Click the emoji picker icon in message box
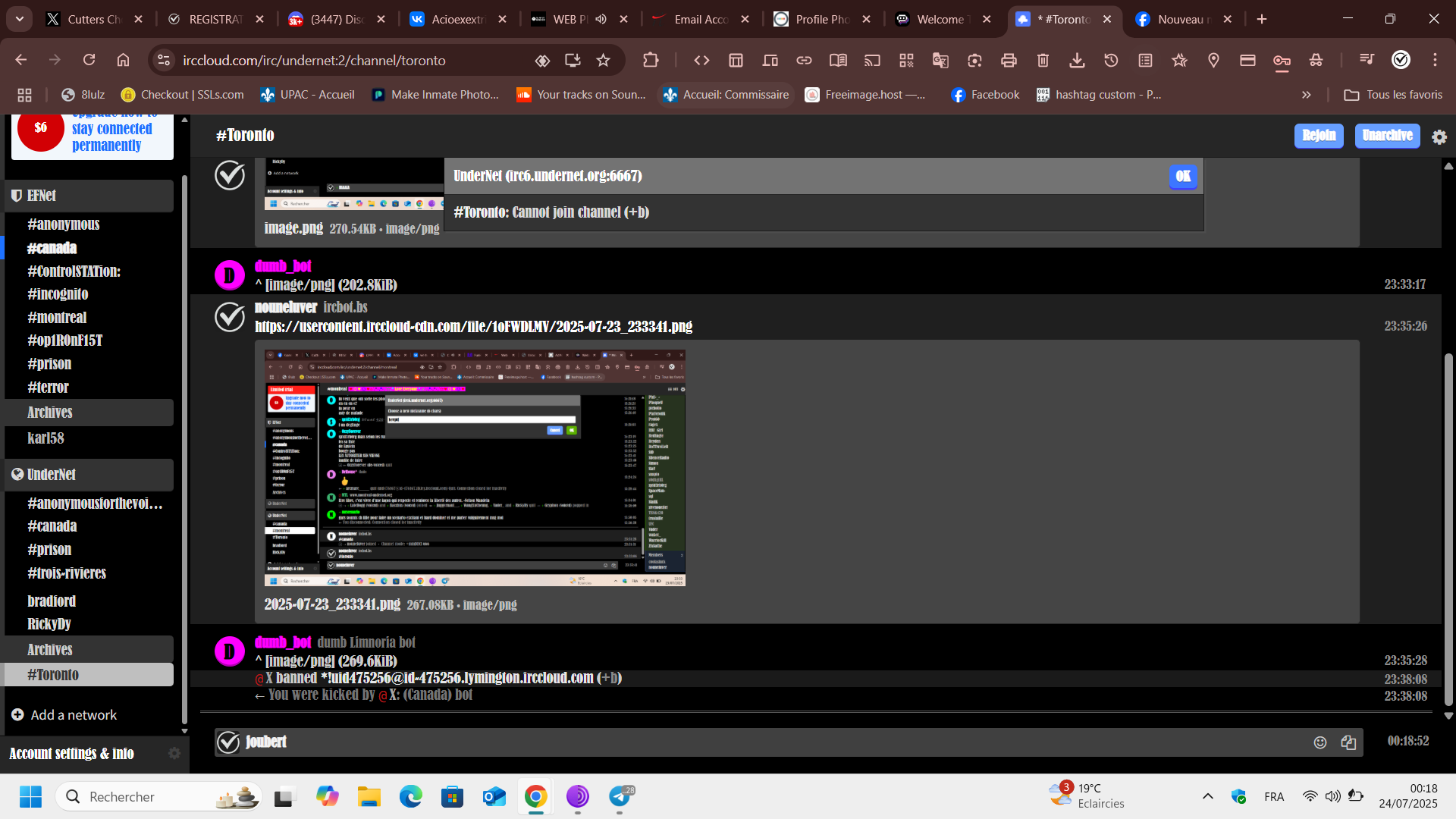 point(1320,742)
